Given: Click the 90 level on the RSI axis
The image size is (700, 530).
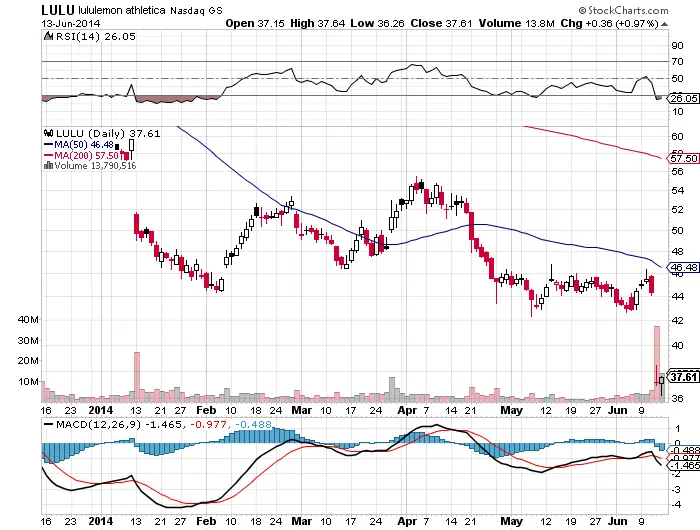Looking at the screenshot, I should point(677,45).
